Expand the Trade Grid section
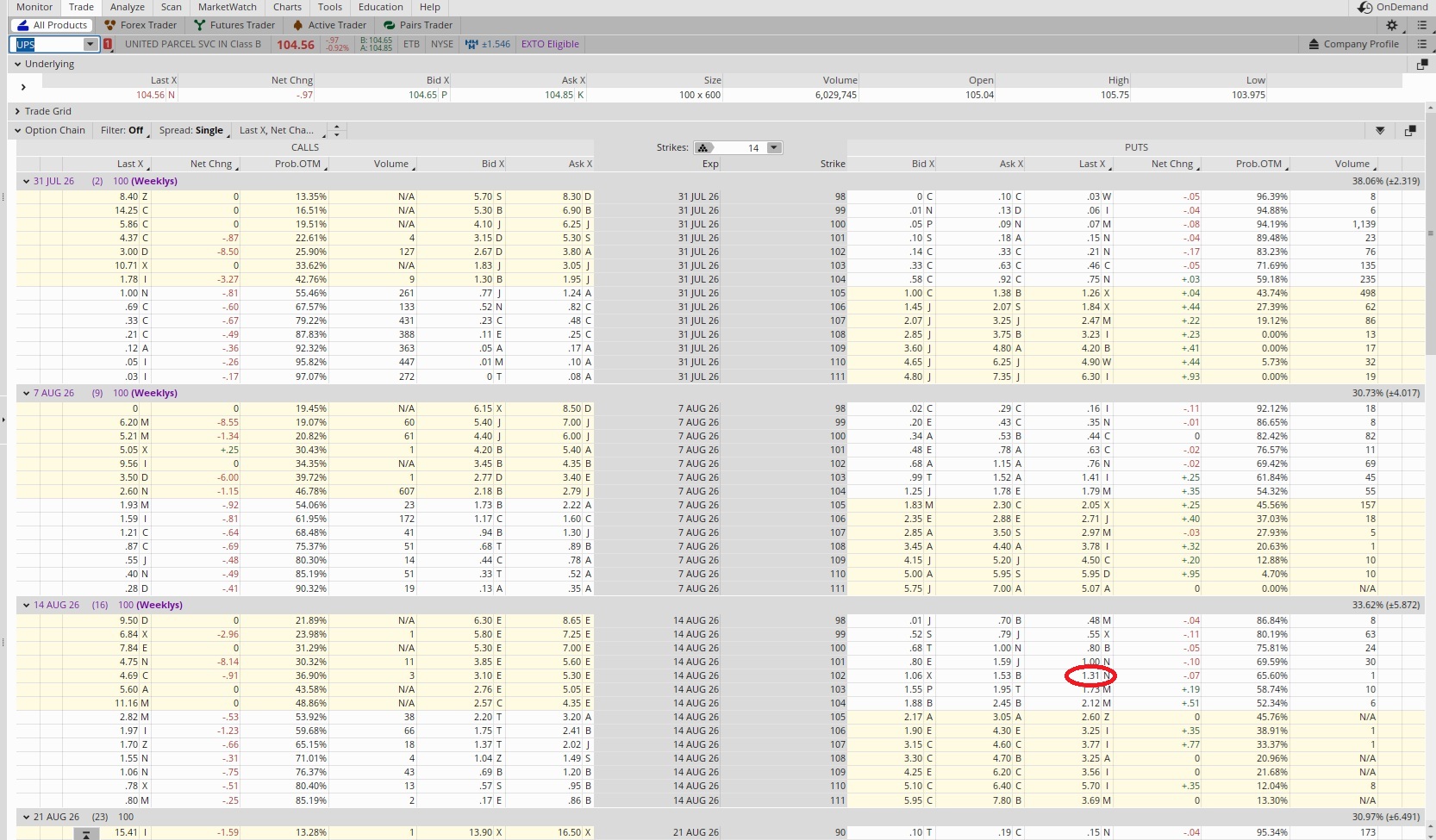 [x=17, y=111]
